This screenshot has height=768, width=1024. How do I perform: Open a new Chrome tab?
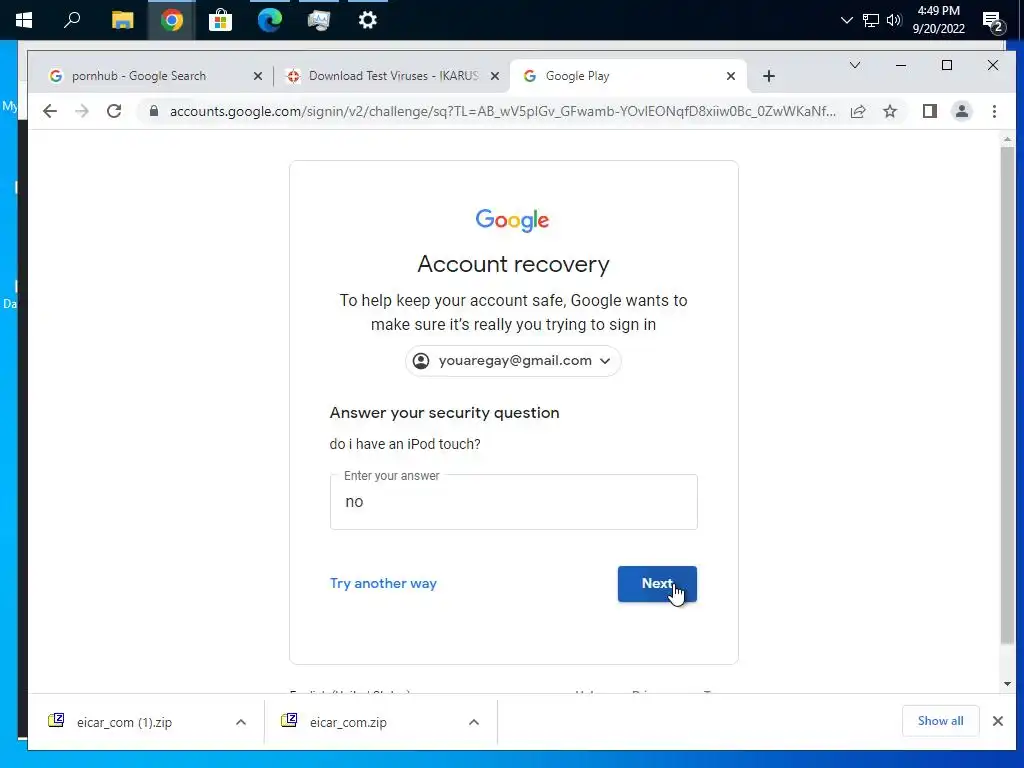pyautogui.click(x=769, y=76)
